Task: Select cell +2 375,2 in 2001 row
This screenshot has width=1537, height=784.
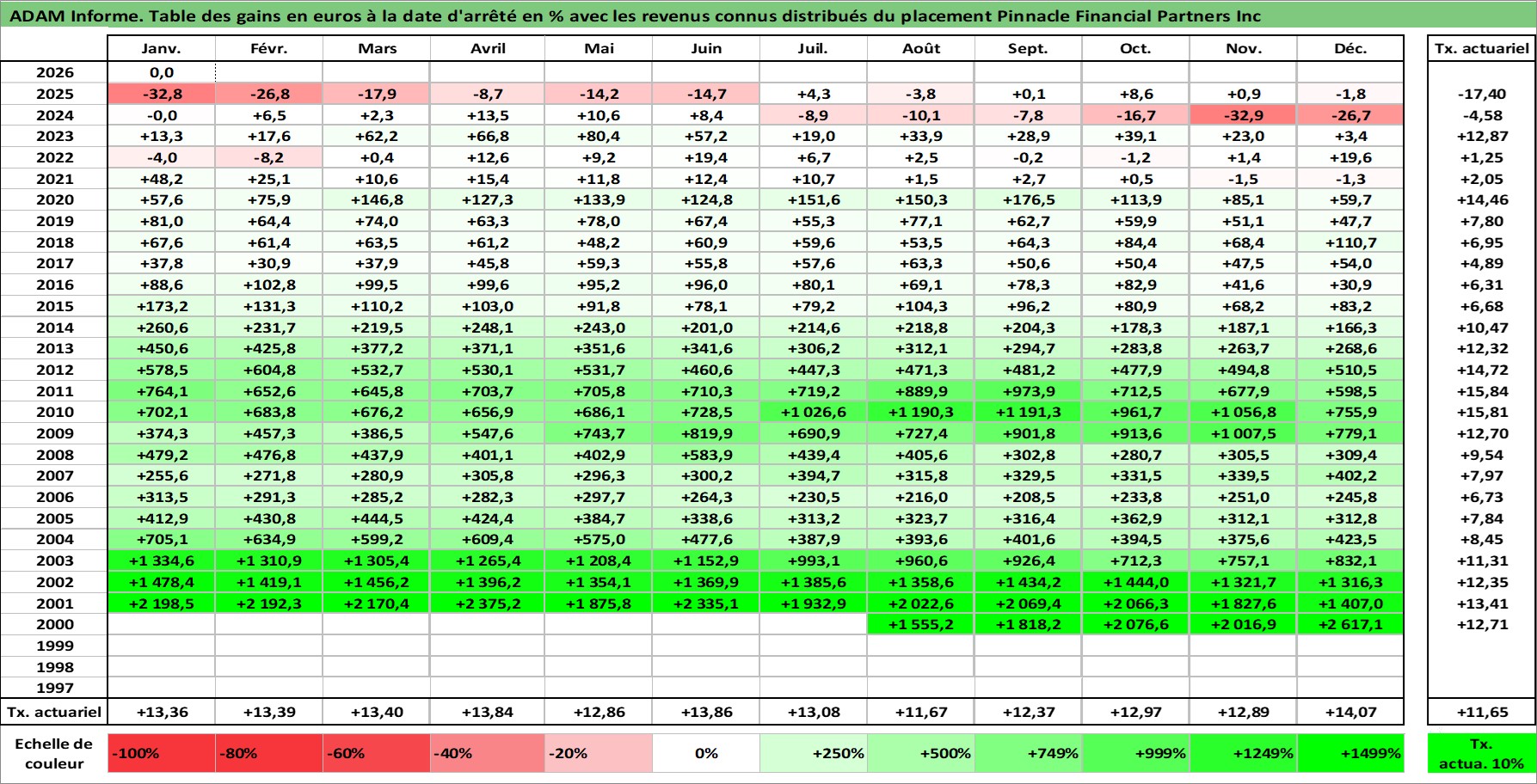Action: pos(488,603)
